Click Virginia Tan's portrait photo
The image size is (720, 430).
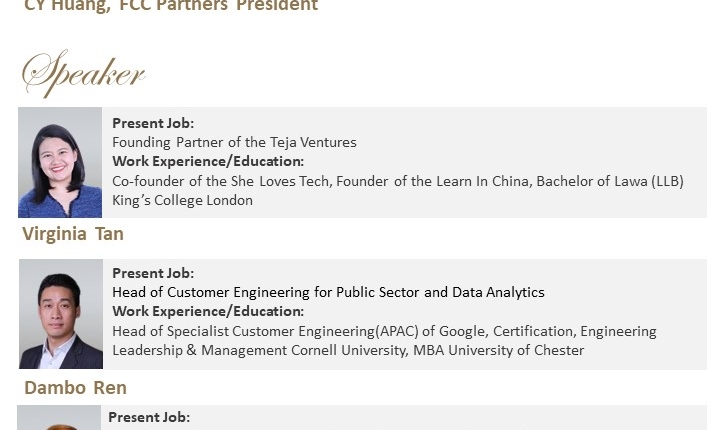pos(60,162)
